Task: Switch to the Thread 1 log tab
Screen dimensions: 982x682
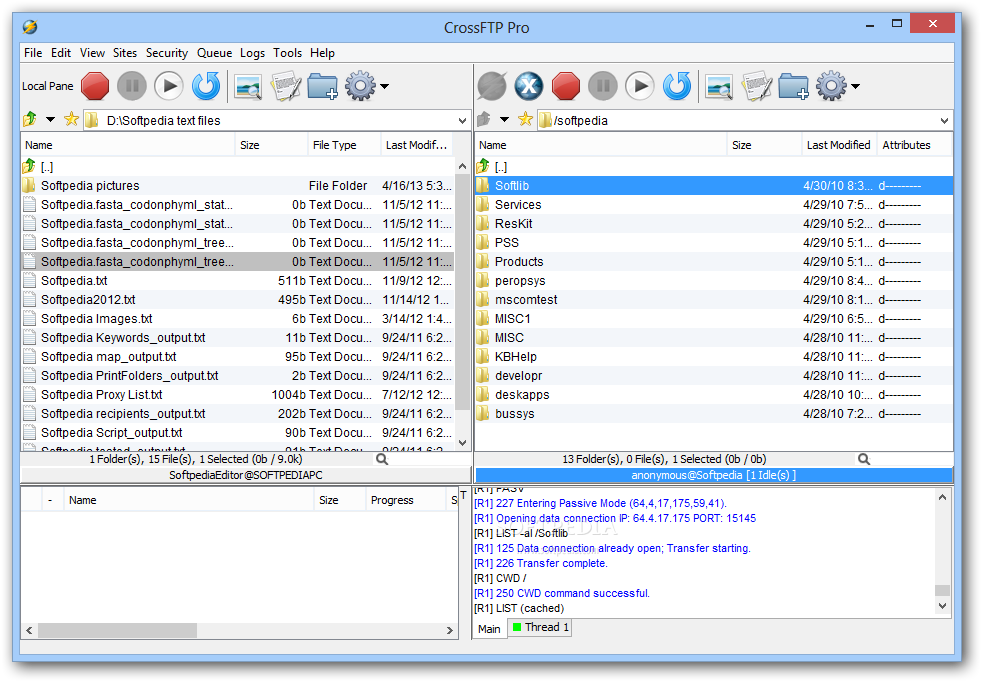Action: (540, 627)
